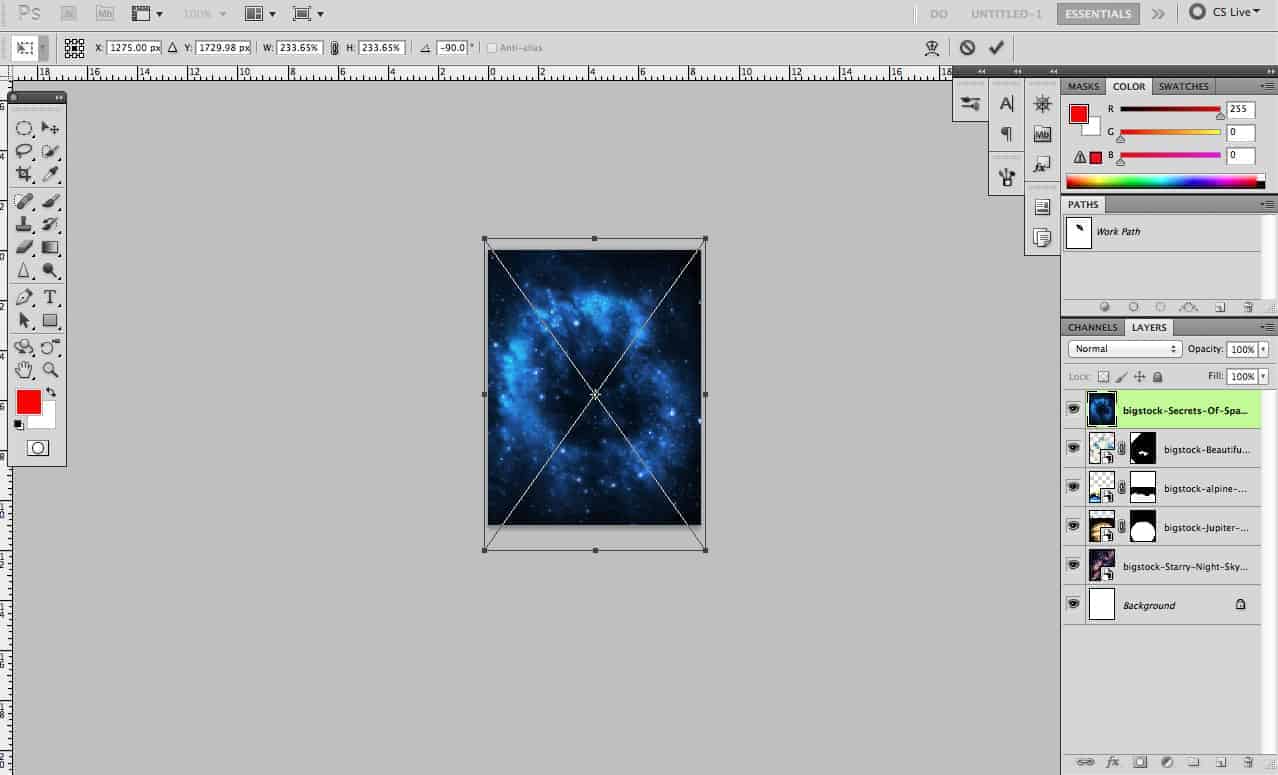Select the 3D Rotate tool
Image resolution: width=1278 pixels, height=775 pixels.
[24, 347]
